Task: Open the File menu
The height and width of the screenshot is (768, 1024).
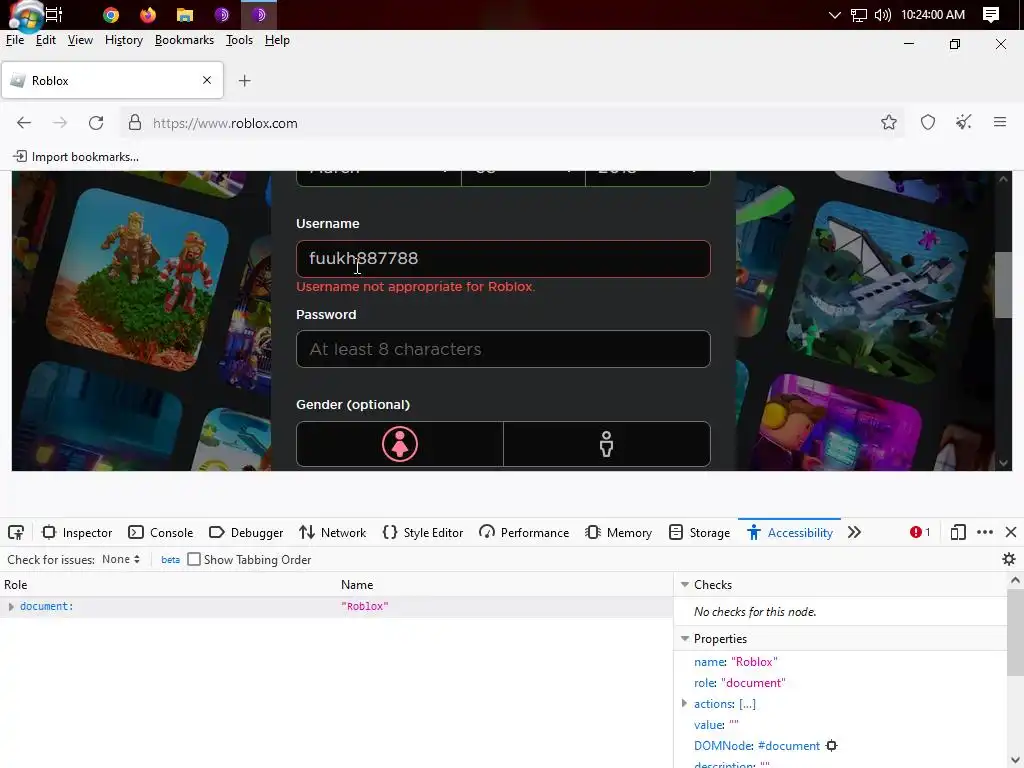Action: (x=15, y=40)
